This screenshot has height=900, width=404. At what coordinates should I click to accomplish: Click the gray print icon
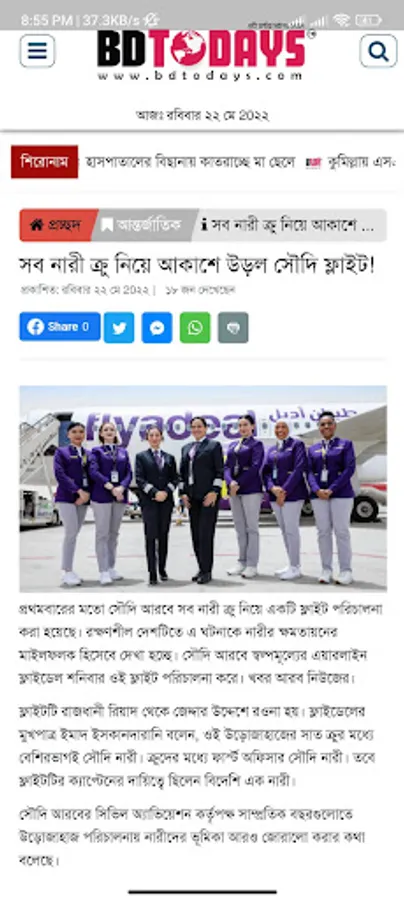[233, 328]
